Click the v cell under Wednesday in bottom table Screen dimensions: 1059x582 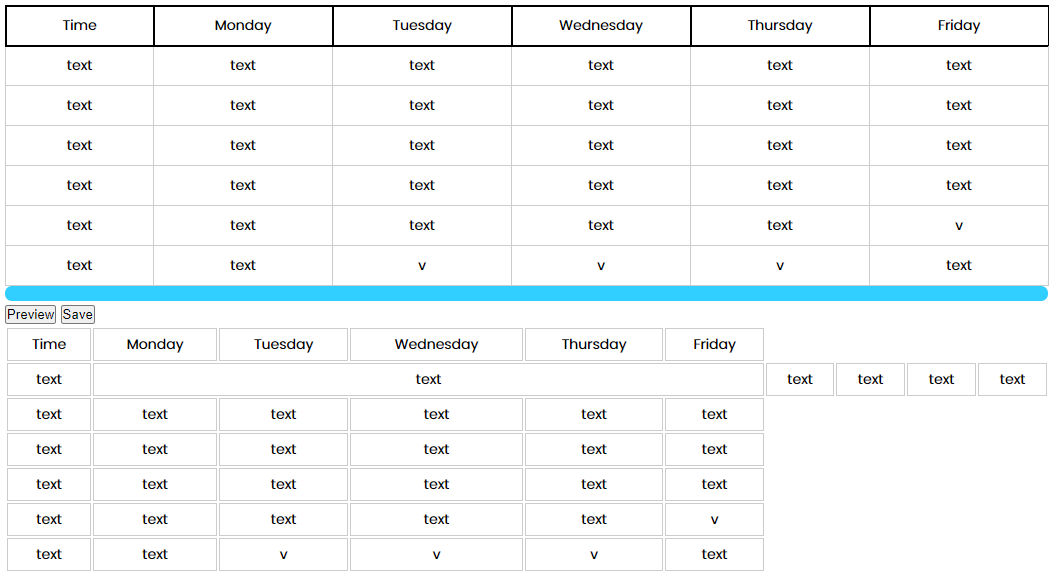point(436,554)
